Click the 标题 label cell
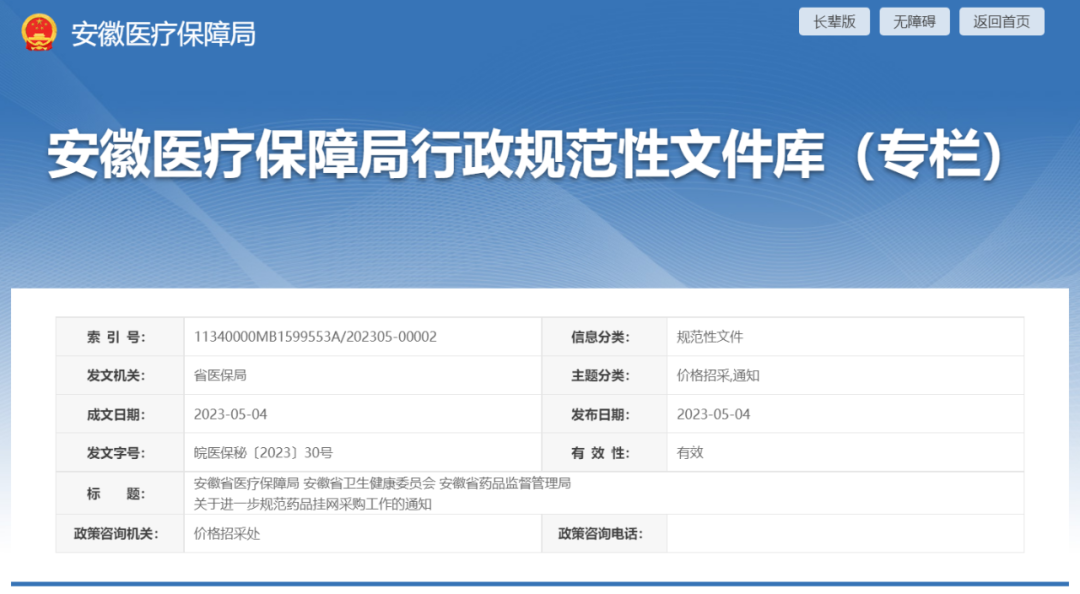The width and height of the screenshot is (1080, 594). click(x=120, y=493)
